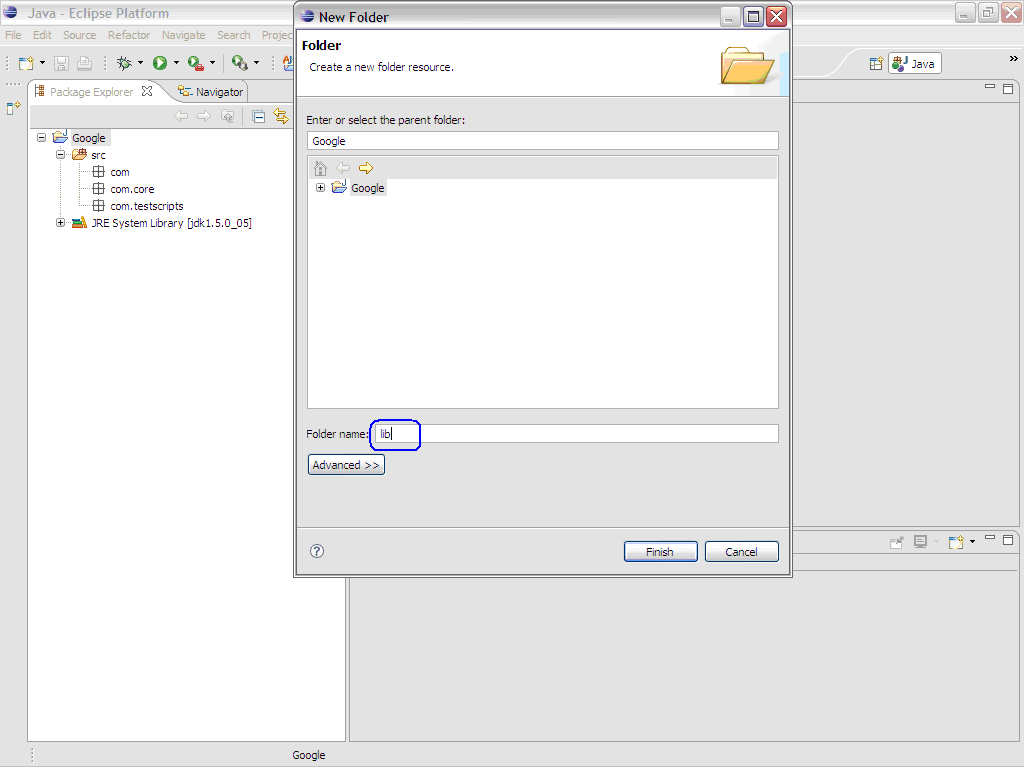Screen dimensions: 1024x768
Task: Click the Finish button
Action: click(x=660, y=552)
